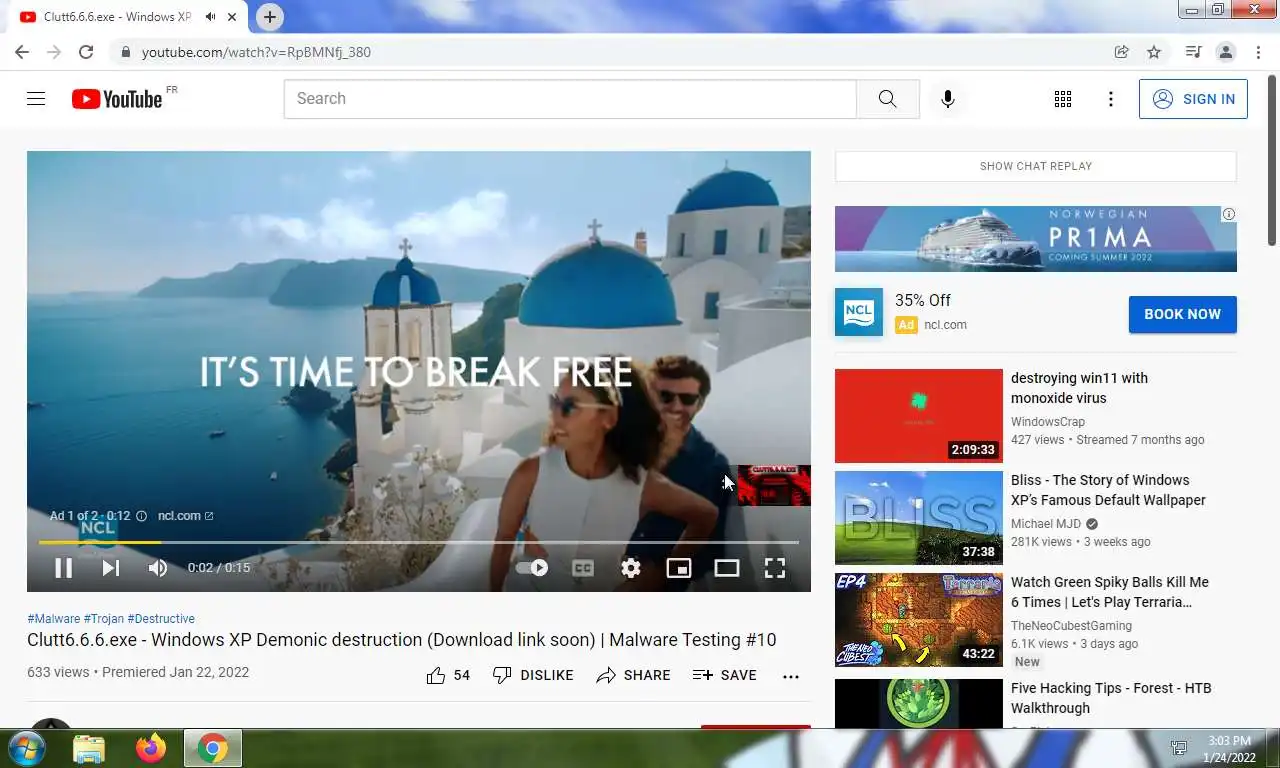Share this page icon in address bar
1280x768 pixels.
tap(1122, 52)
